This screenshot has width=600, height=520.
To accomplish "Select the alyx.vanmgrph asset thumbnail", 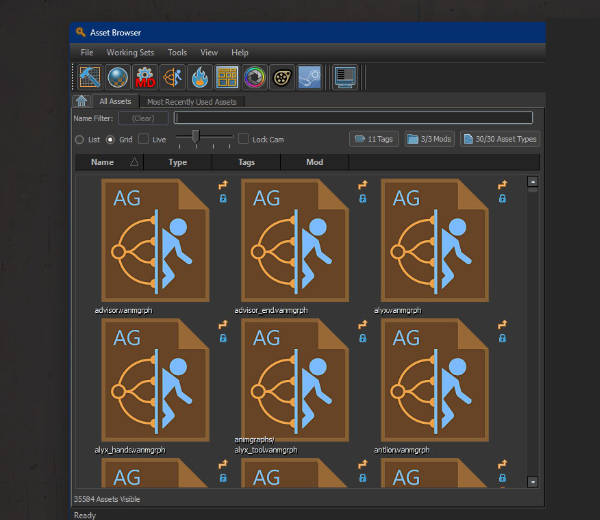I will [435, 240].
